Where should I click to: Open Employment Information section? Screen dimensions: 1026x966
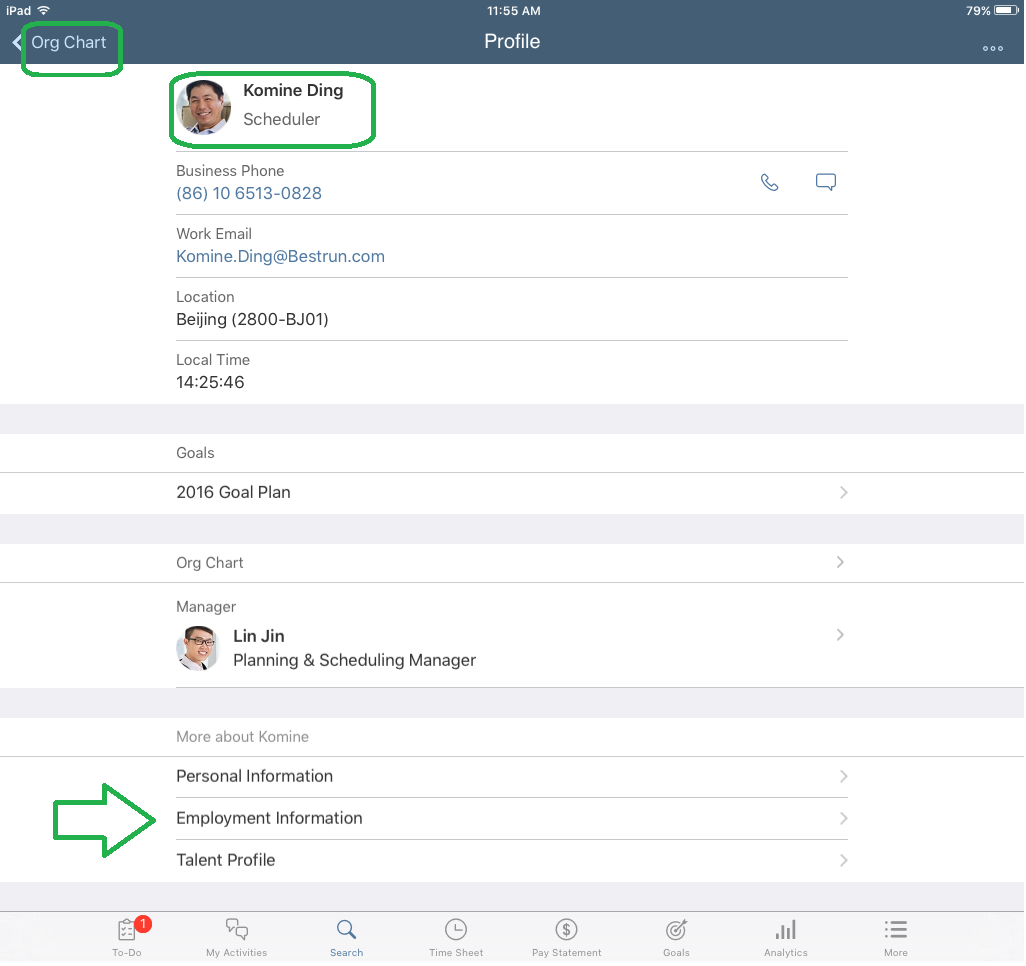pyautogui.click(x=512, y=818)
